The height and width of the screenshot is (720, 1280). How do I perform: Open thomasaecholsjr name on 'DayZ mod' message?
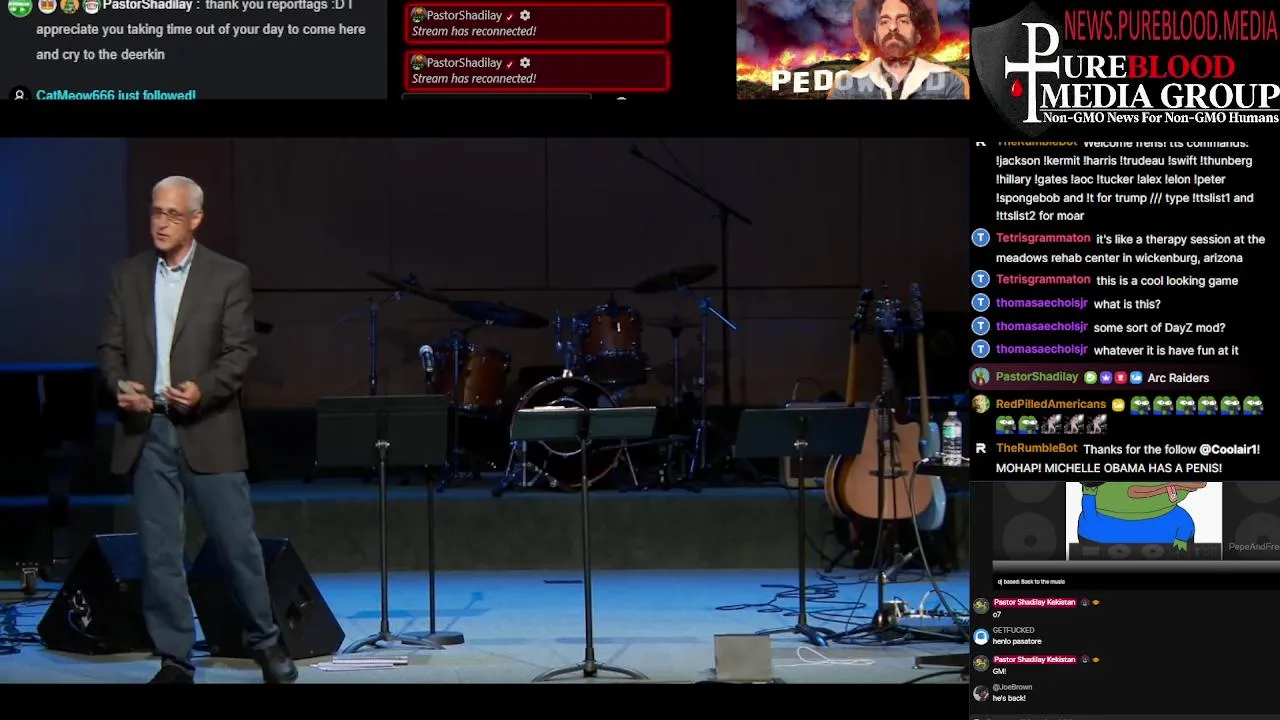point(1042,326)
